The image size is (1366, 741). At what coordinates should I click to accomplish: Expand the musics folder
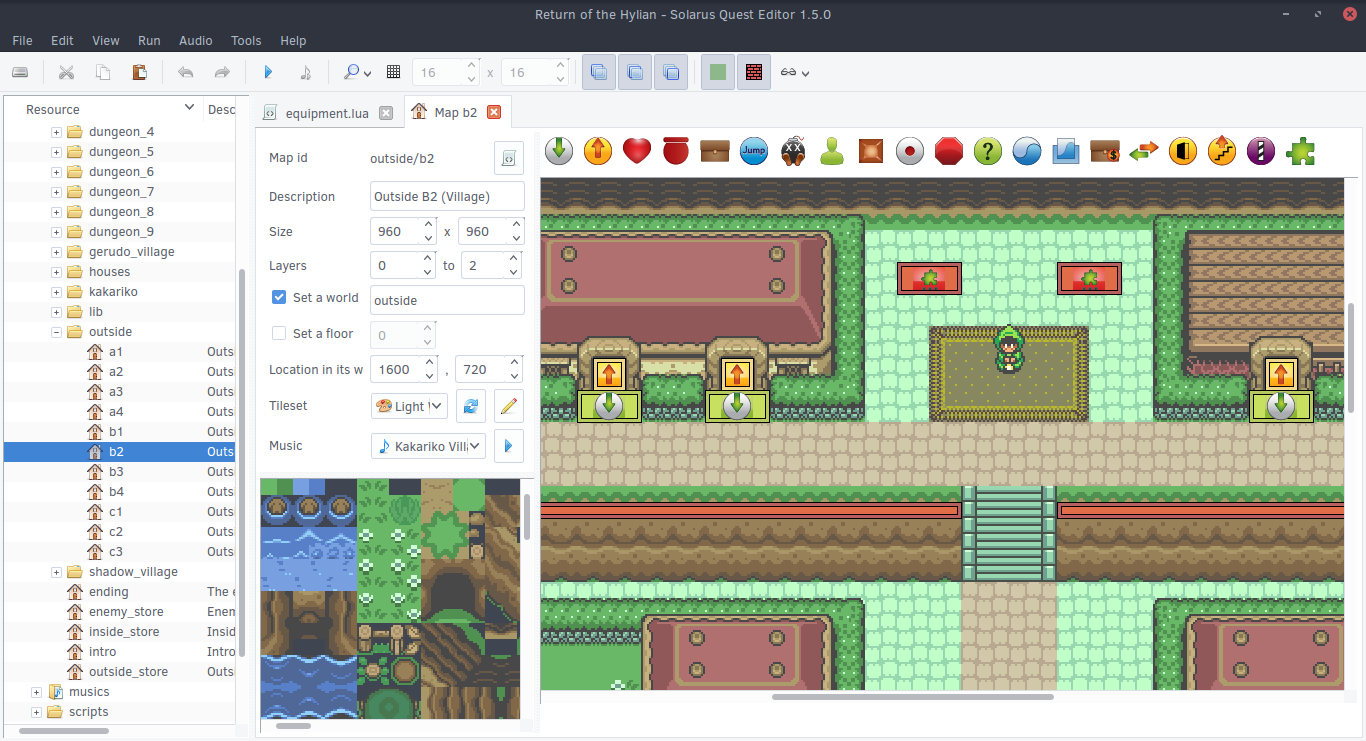point(36,692)
